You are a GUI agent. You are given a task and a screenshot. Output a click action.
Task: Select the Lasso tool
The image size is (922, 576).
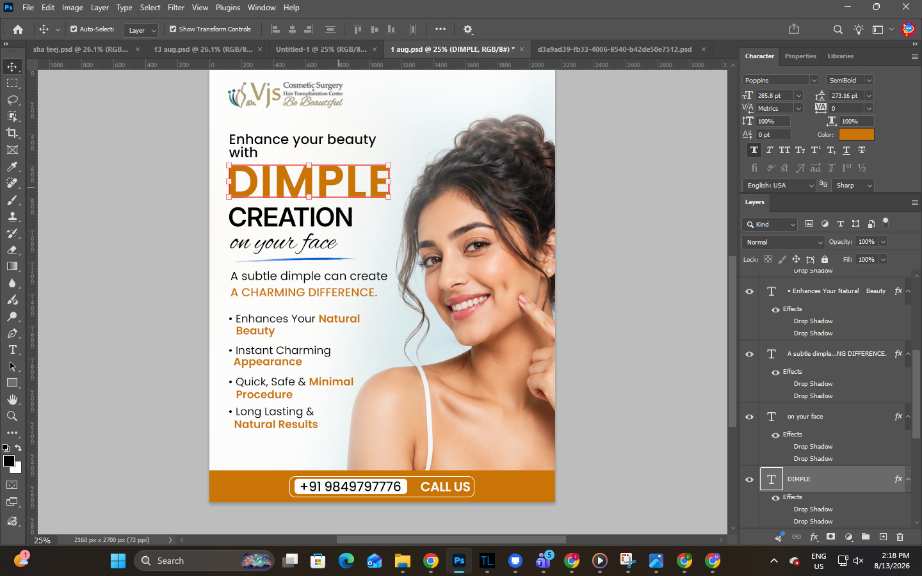click(12, 100)
